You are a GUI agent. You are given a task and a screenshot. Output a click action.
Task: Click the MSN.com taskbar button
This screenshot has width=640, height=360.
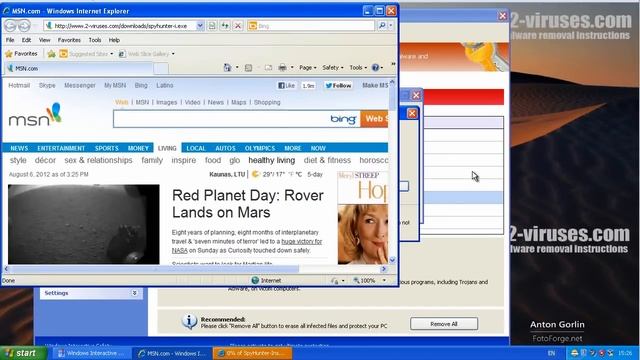tap(173, 353)
